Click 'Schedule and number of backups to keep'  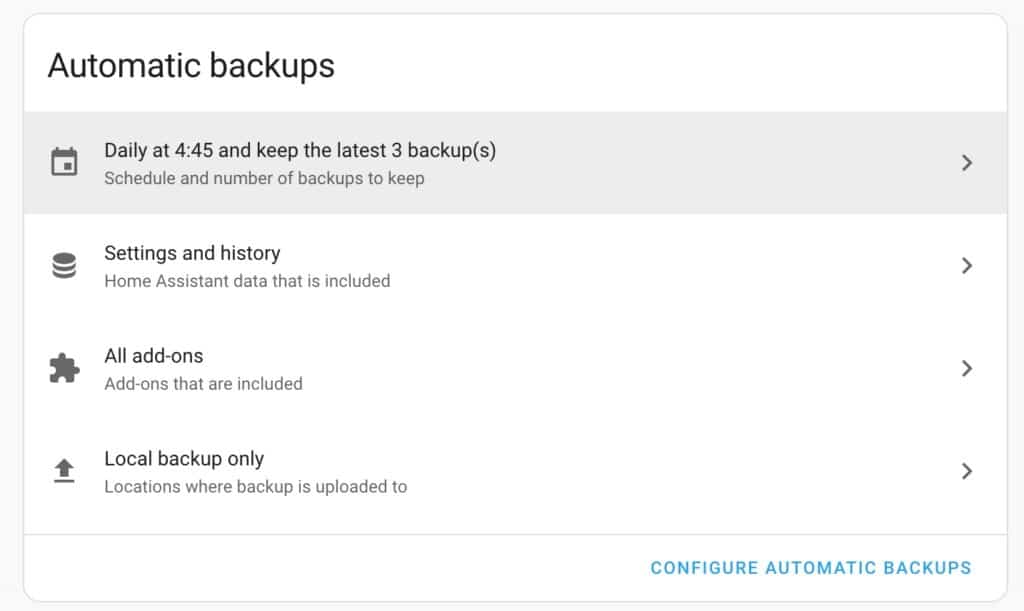pyautogui.click(x=264, y=179)
